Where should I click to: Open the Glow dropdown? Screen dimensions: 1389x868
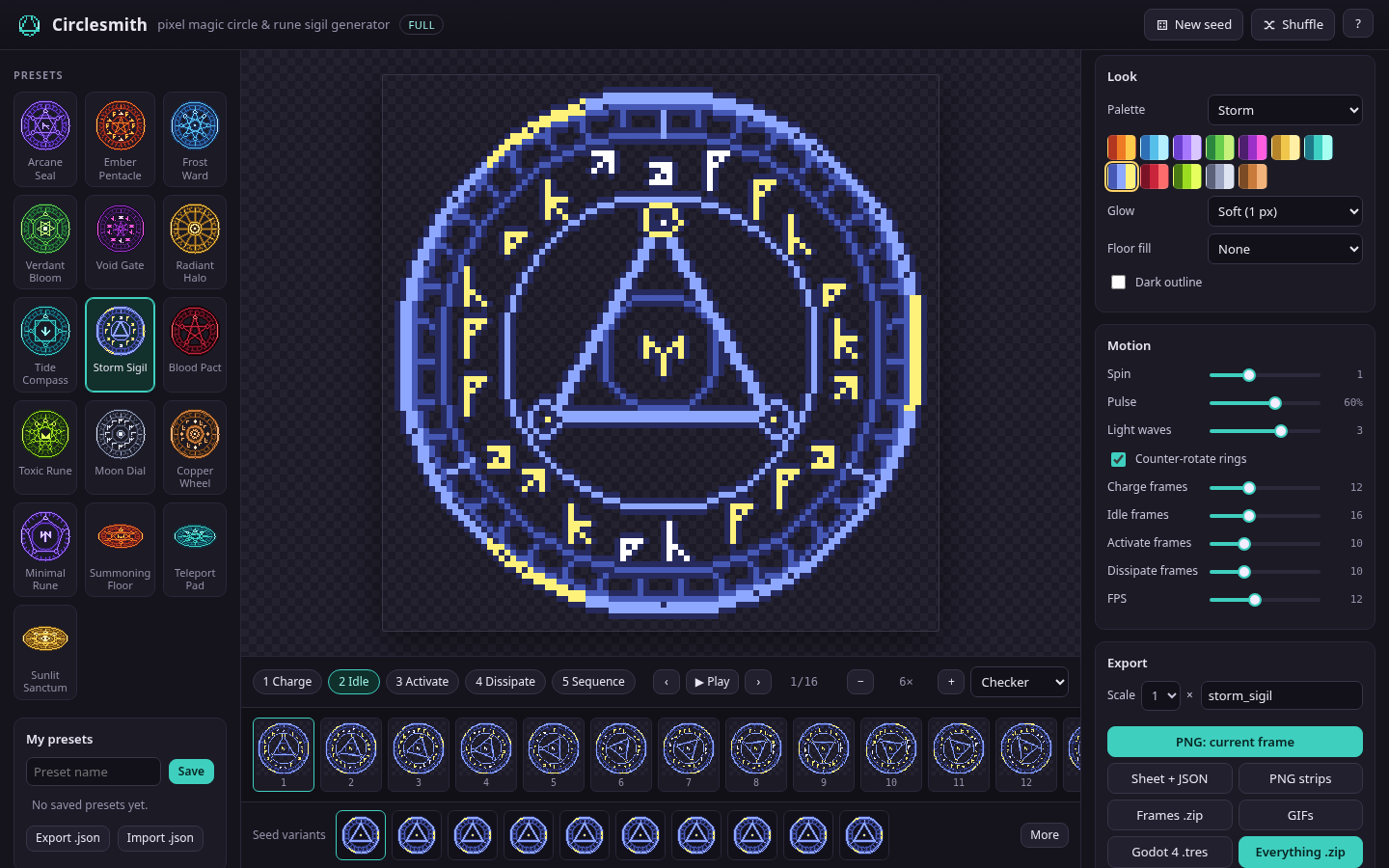coord(1285,211)
